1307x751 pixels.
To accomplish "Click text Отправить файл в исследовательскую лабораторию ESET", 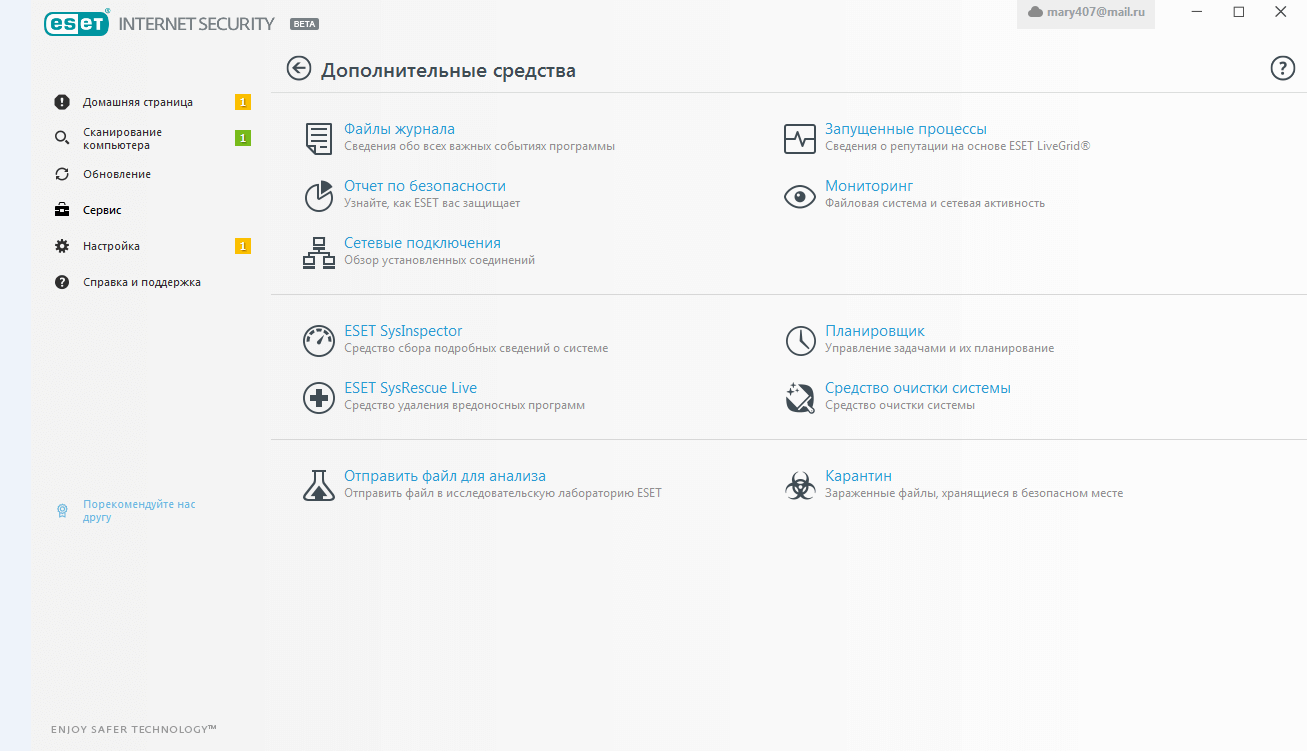I will (503, 493).
